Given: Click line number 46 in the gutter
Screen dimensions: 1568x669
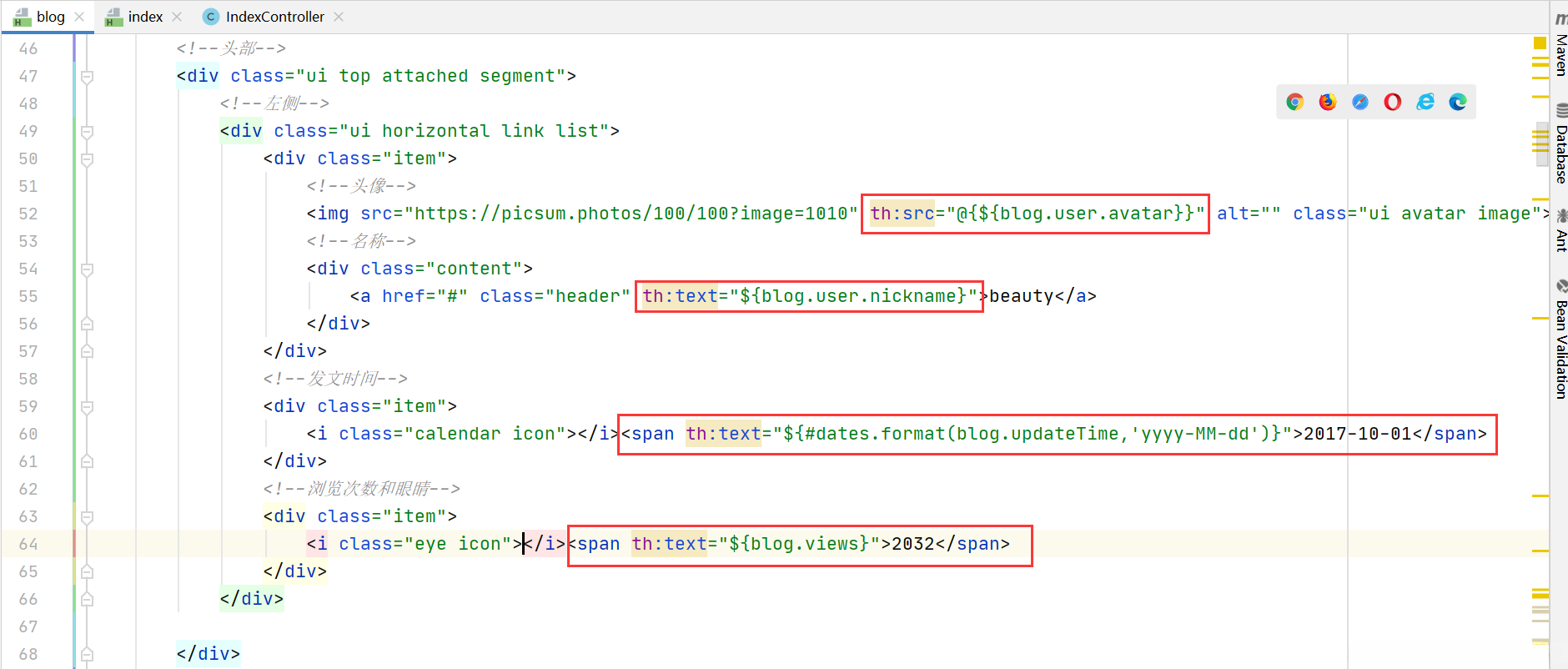Looking at the screenshot, I should click(x=28, y=48).
